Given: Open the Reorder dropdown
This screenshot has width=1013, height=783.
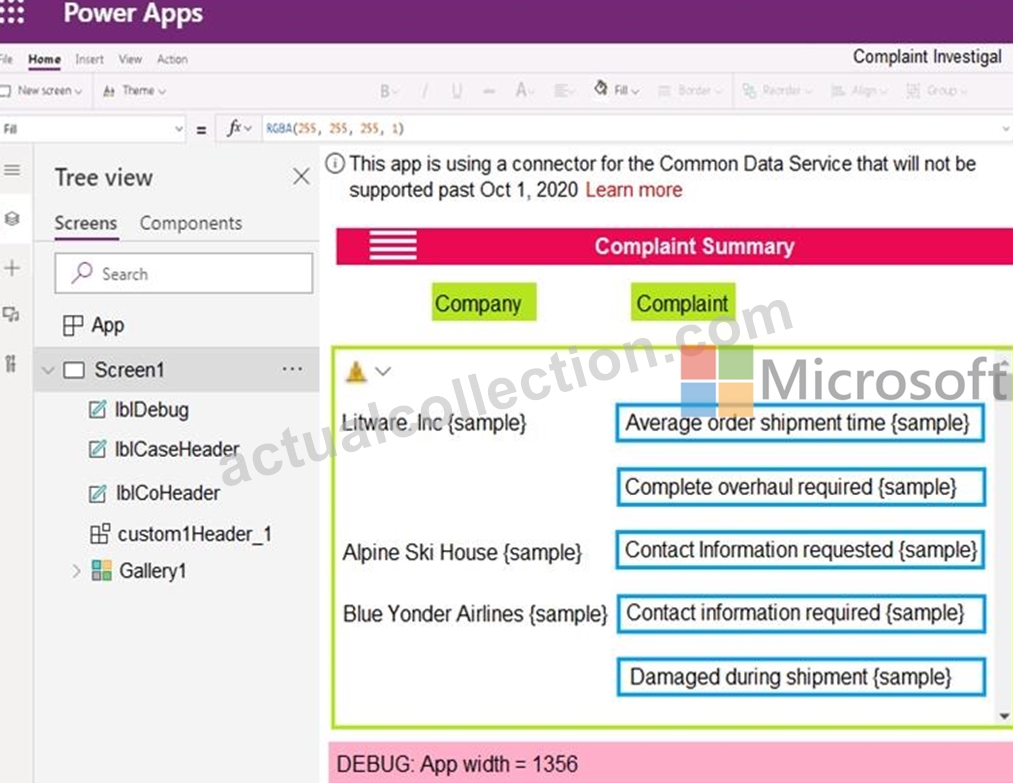Looking at the screenshot, I should click(775, 91).
